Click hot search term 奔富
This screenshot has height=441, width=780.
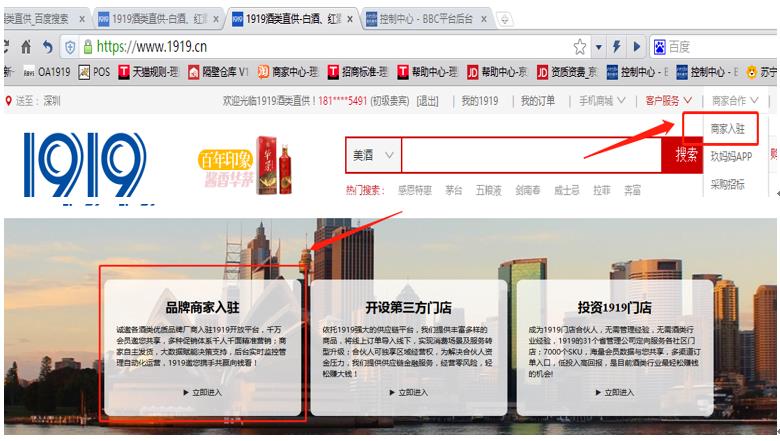pyautogui.click(x=632, y=190)
